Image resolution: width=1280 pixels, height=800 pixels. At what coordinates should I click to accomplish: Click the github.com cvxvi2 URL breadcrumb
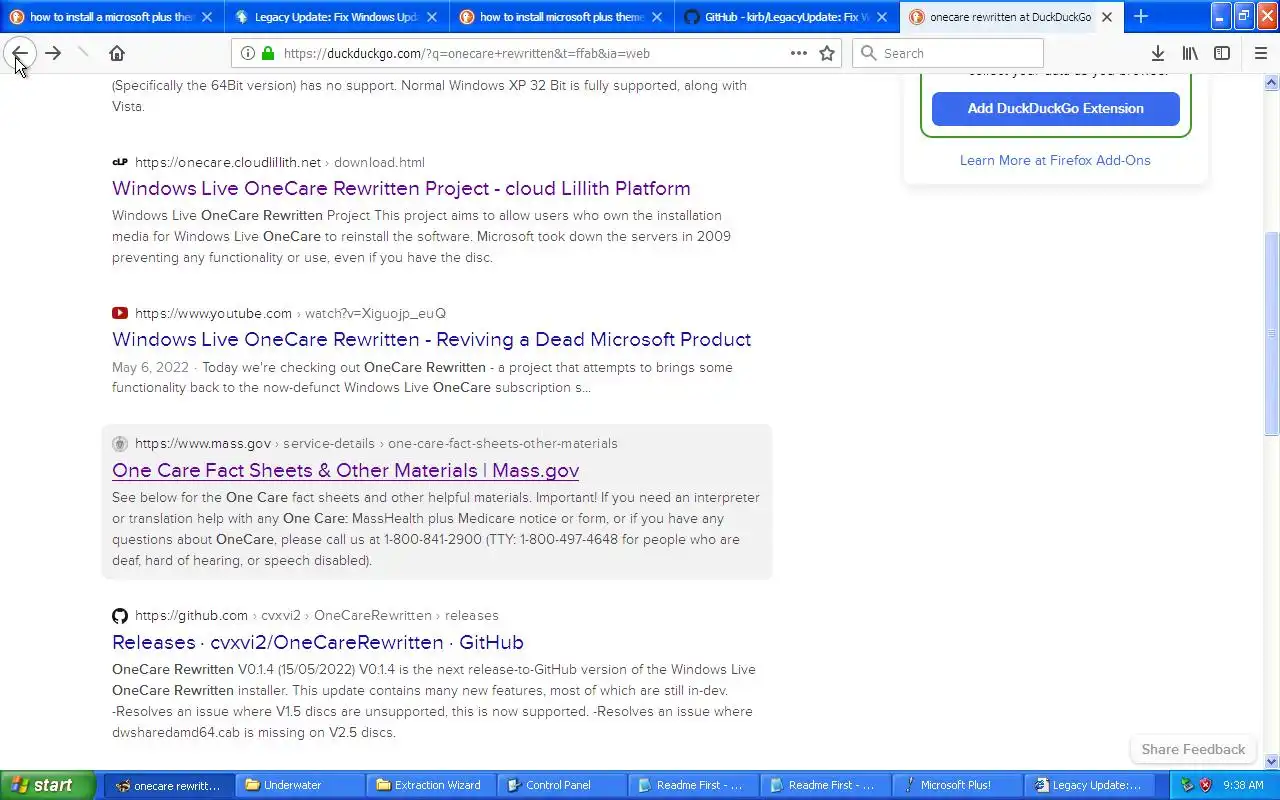[317, 615]
